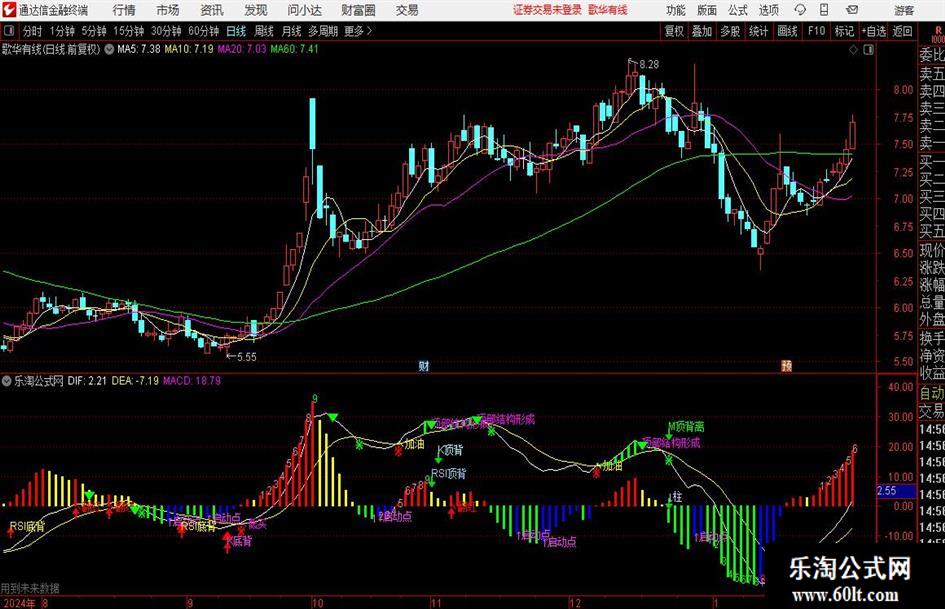This screenshot has height=609, width=945.
Task: Toggle the right info panel icon
Action: pos(868,50)
